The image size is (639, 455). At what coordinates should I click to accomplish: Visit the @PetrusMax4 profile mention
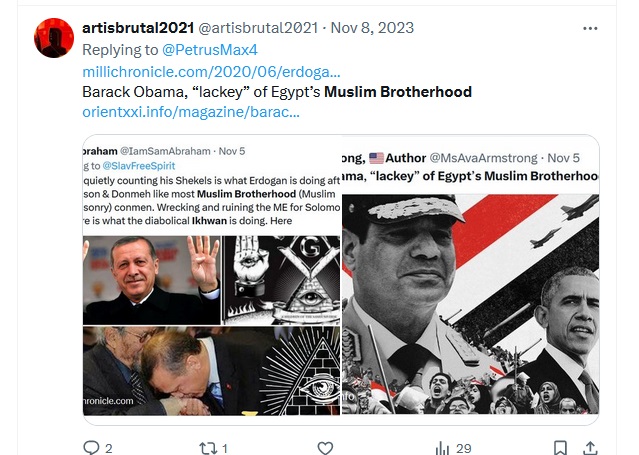click(210, 50)
